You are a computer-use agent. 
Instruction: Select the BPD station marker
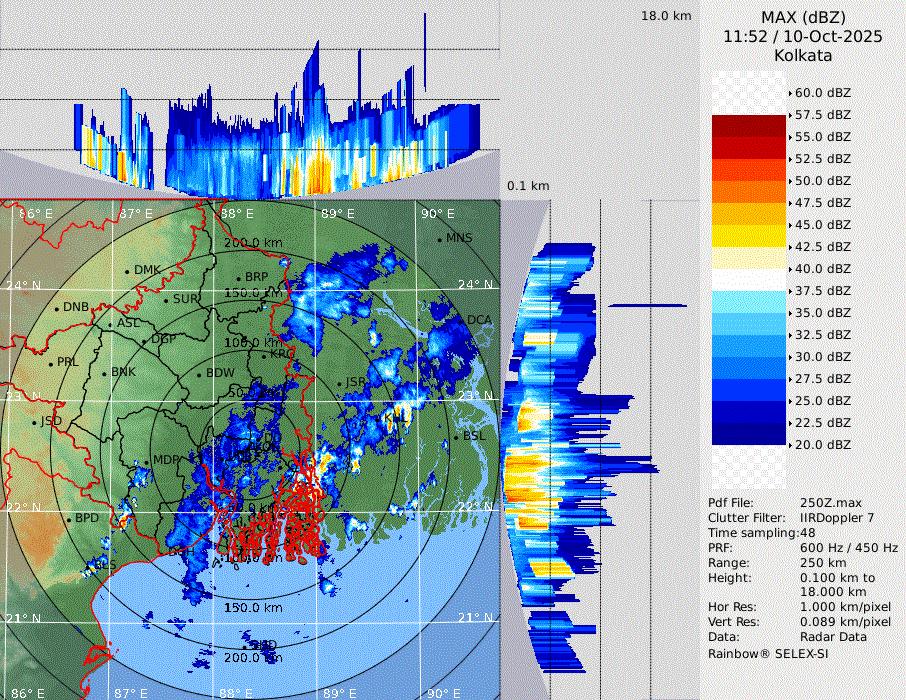(x=69, y=520)
